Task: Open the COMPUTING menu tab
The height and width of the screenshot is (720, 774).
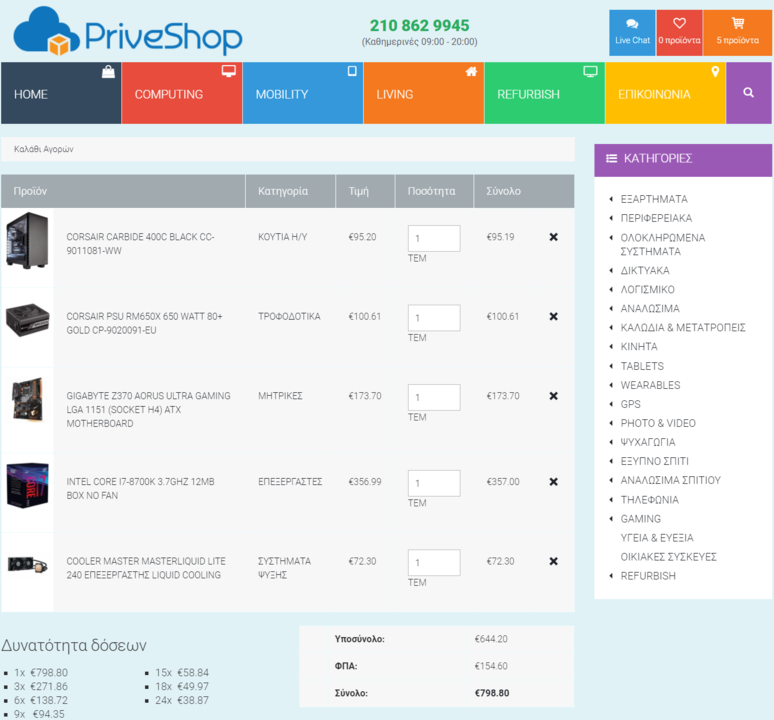Action: pos(182,93)
